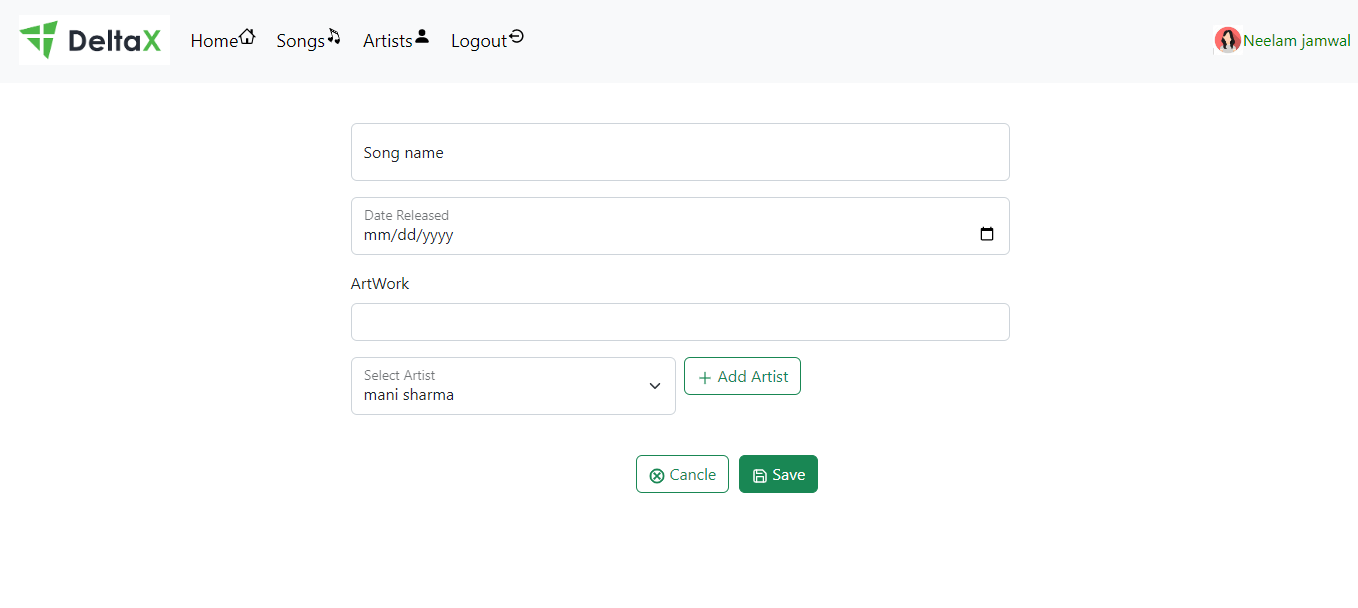Image resolution: width=1358 pixels, height=608 pixels.
Task: Cancel the form with Cancle button
Action: (682, 473)
